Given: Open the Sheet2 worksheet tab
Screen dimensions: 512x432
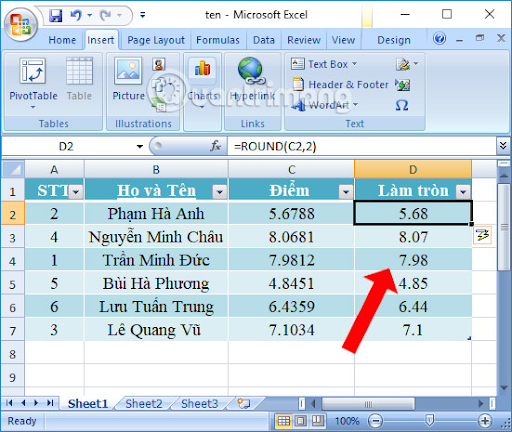Looking at the screenshot, I should pyautogui.click(x=144, y=404).
